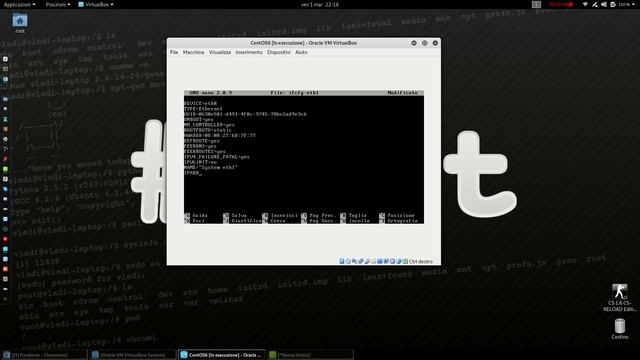Image resolution: width=640 pixels, height=360 pixels.
Task: Click the UUID line in nano editor
Action: [x=245, y=114]
